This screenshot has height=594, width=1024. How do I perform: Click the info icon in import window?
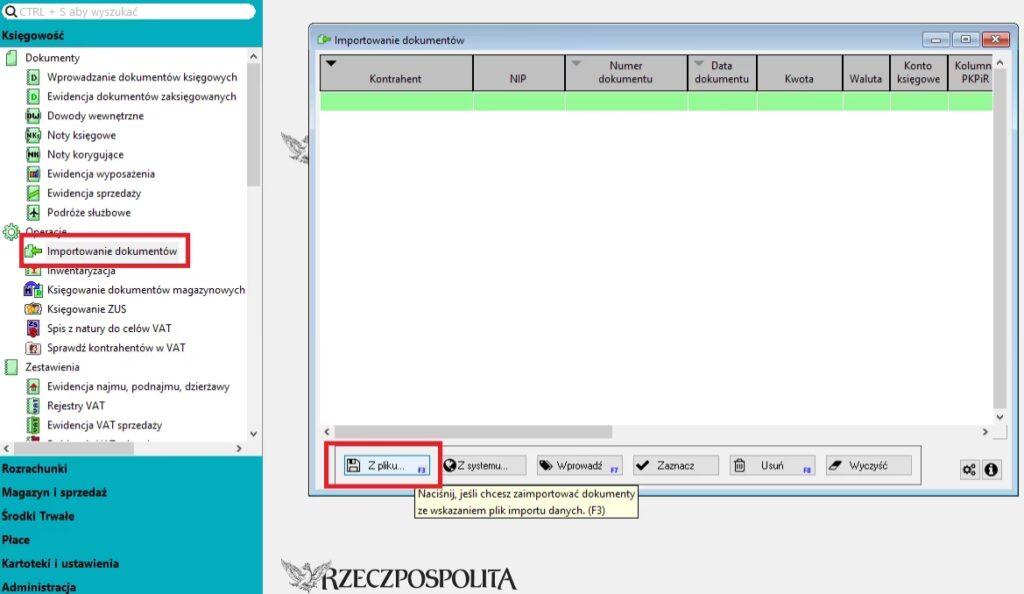tap(992, 469)
